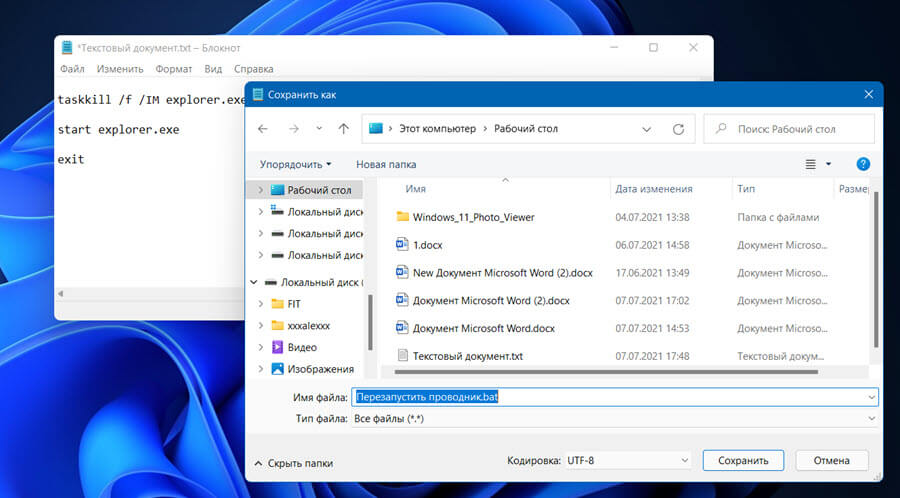This screenshot has width=900, height=498.
Task: Click the Видео library icon
Action: (x=278, y=347)
